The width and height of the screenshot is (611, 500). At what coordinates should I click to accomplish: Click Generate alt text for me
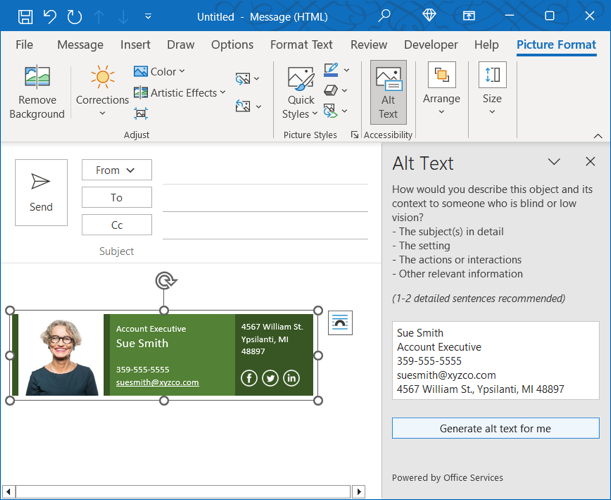(495, 428)
